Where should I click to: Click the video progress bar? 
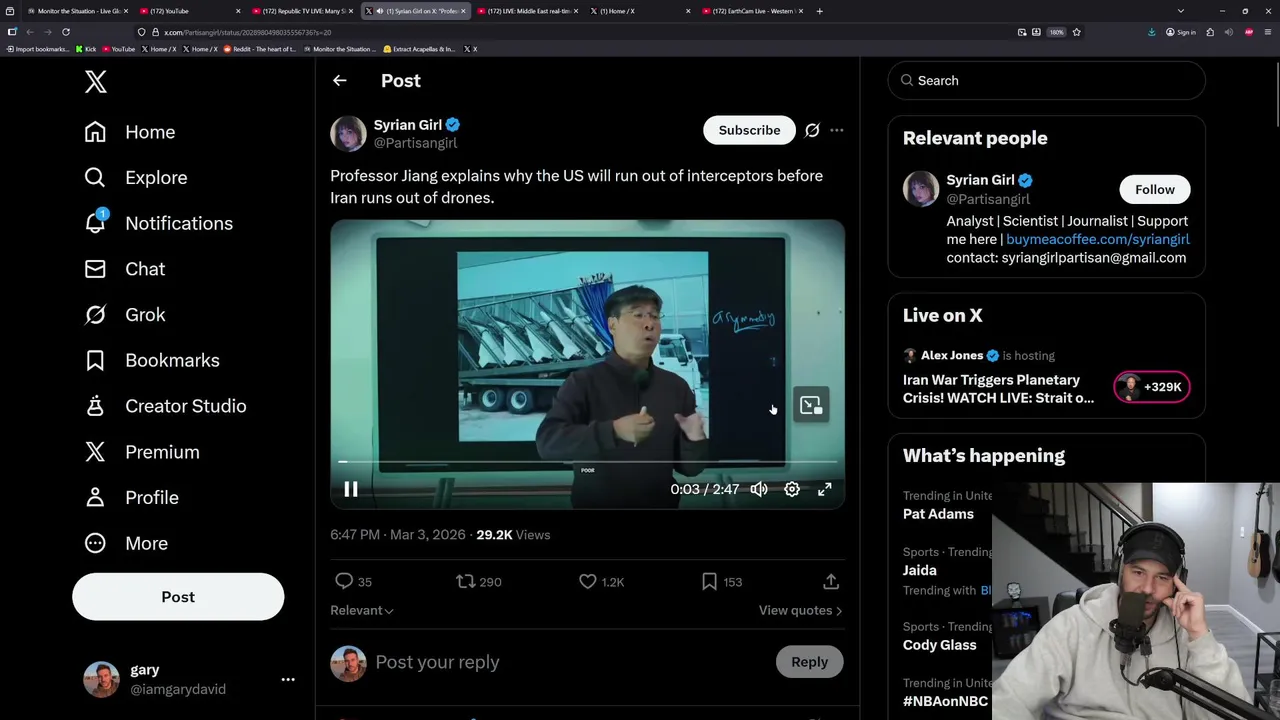[588, 462]
